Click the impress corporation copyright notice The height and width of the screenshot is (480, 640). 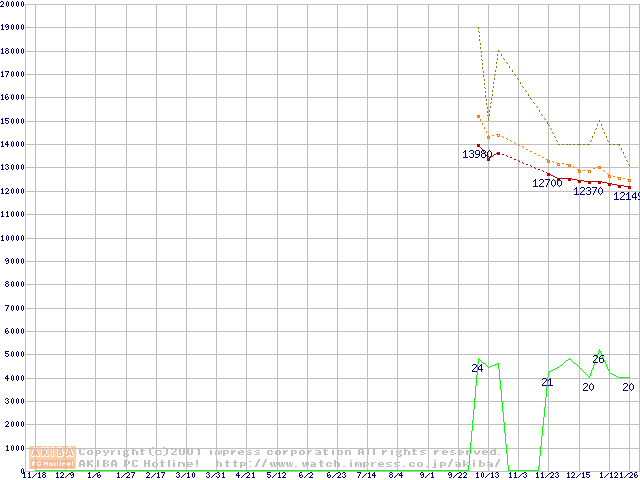coord(290,452)
